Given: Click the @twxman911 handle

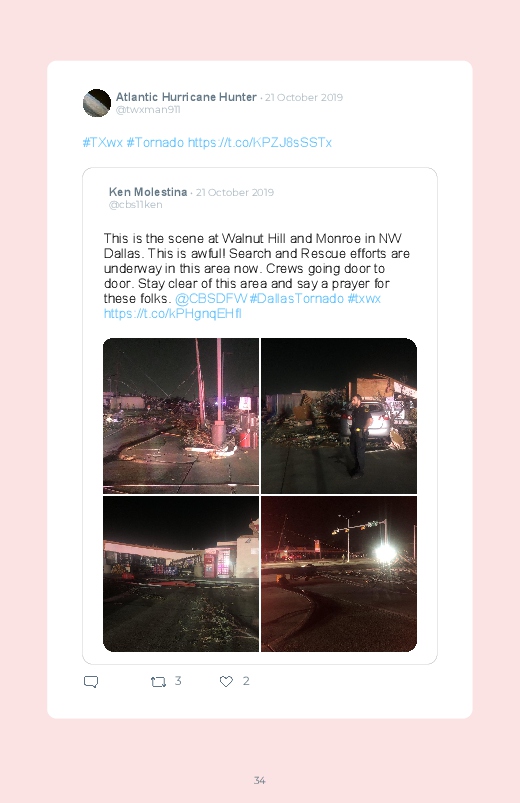Looking at the screenshot, I should point(148,110).
